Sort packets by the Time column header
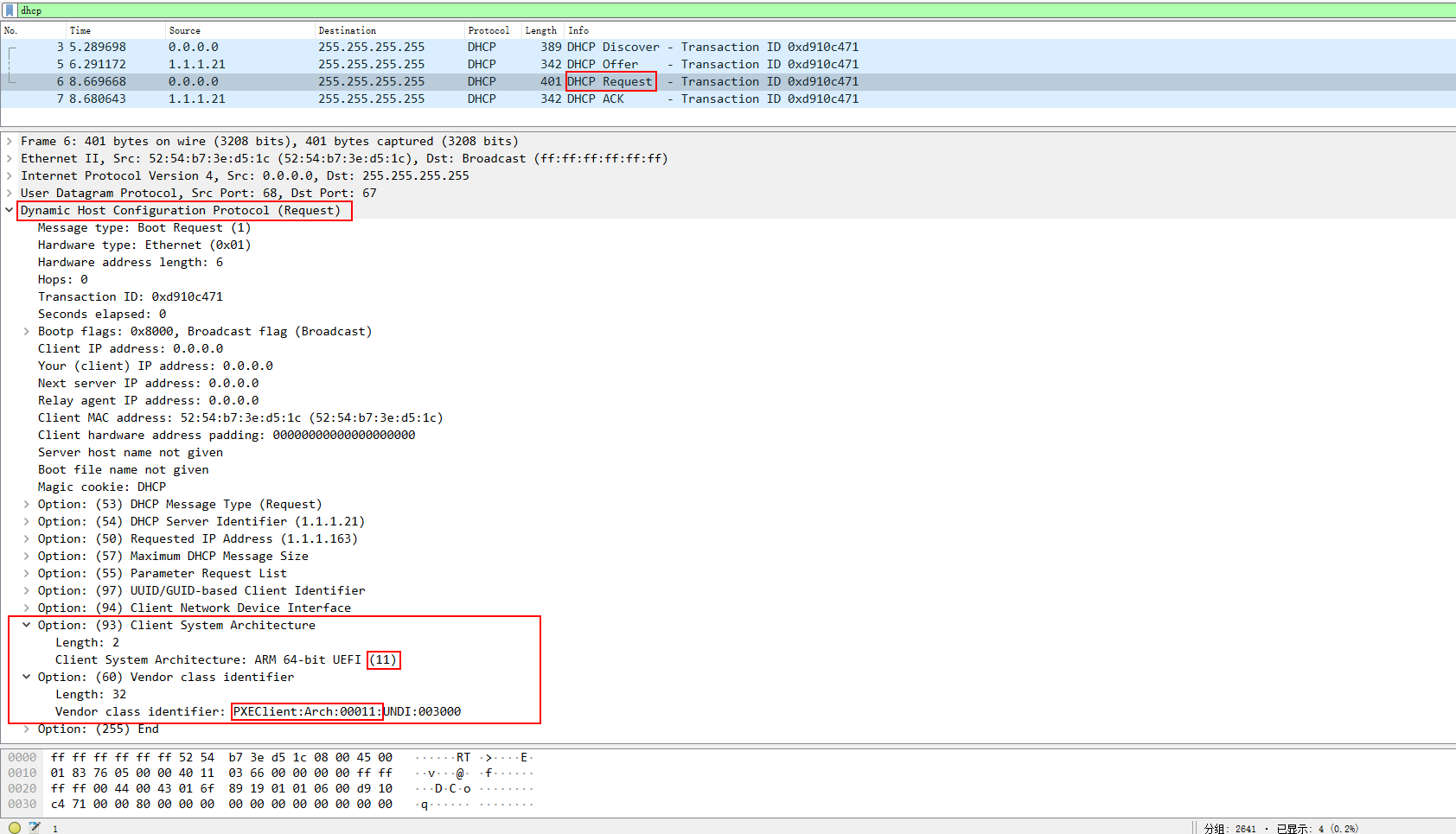Viewport: 1456px width, 834px height. [80, 30]
